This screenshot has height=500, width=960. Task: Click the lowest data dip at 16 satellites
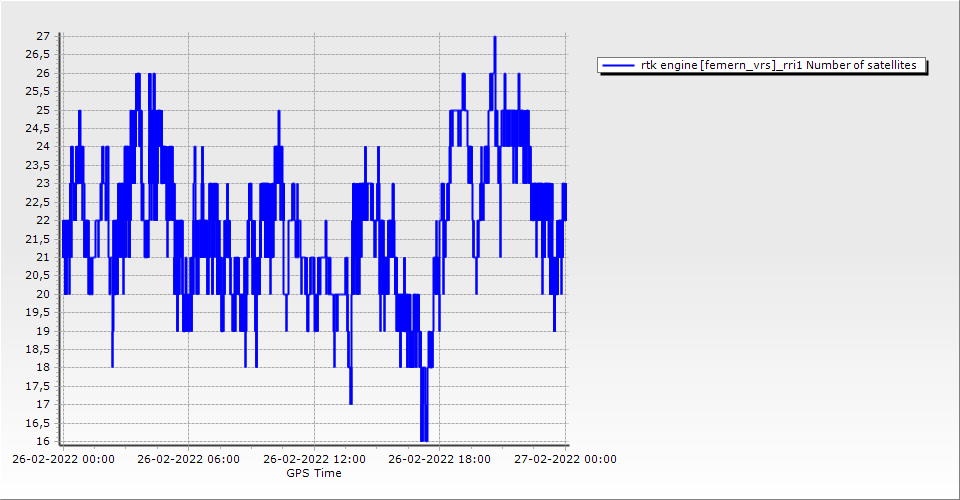tap(424, 438)
